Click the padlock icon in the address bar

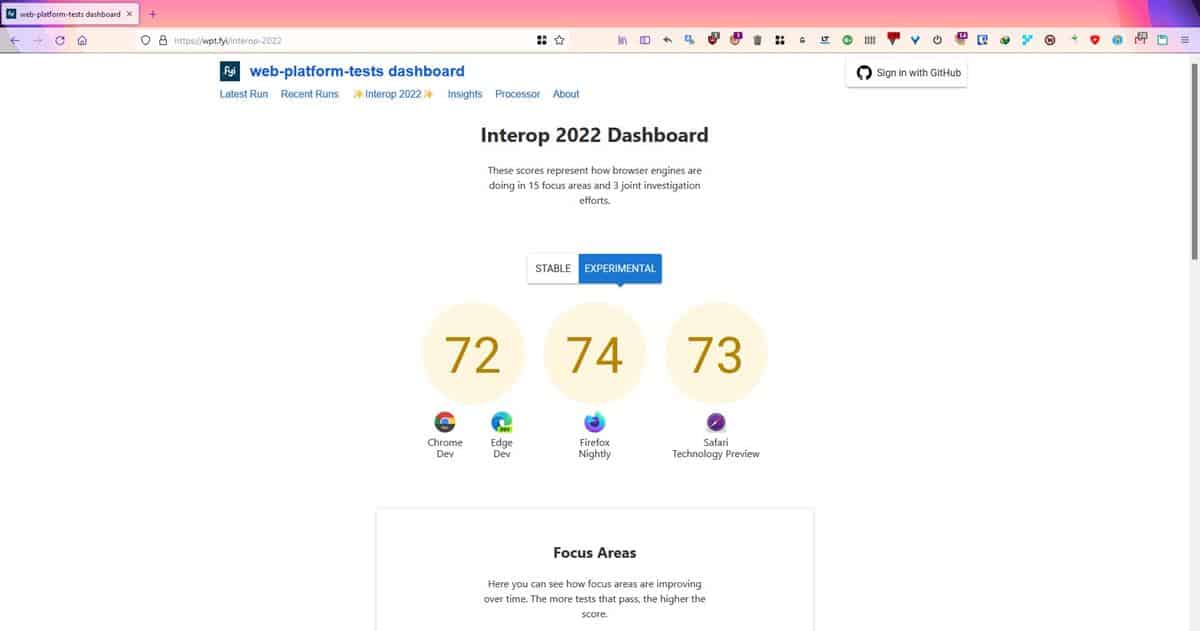click(162, 41)
